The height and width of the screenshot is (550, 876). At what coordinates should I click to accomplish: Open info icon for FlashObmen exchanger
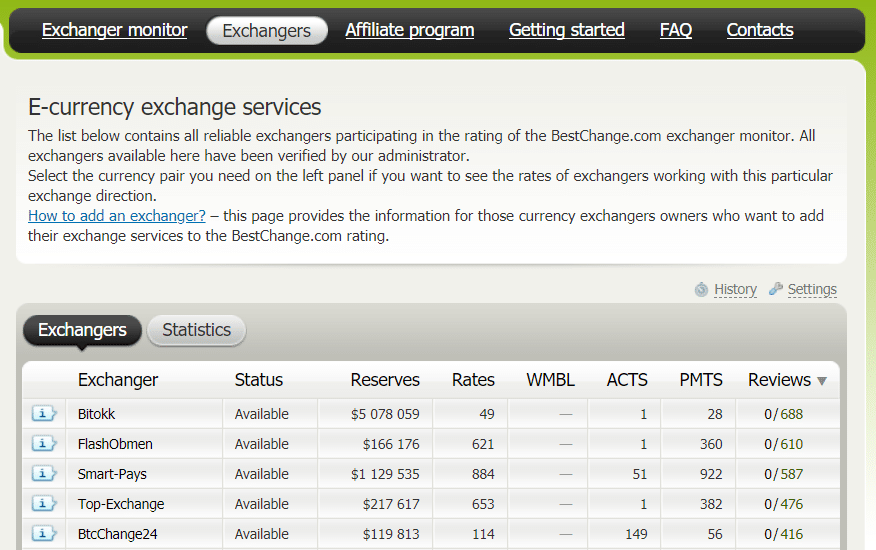point(44,444)
